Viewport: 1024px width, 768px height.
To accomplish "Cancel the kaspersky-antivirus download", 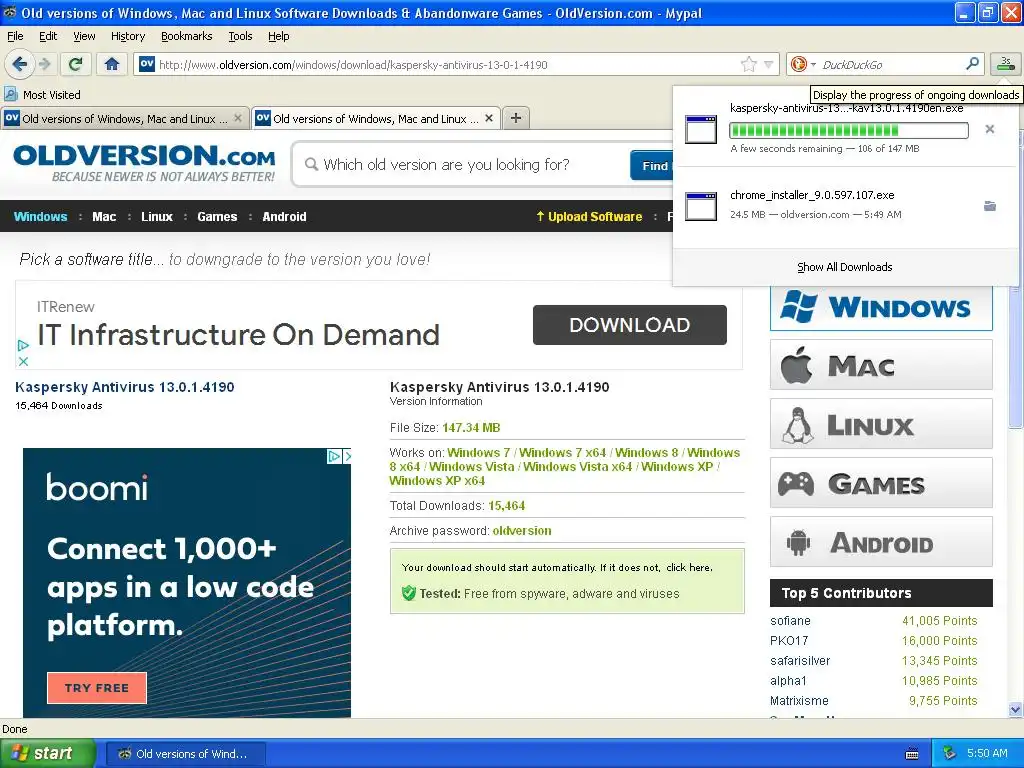I will click(x=989, y=129).
